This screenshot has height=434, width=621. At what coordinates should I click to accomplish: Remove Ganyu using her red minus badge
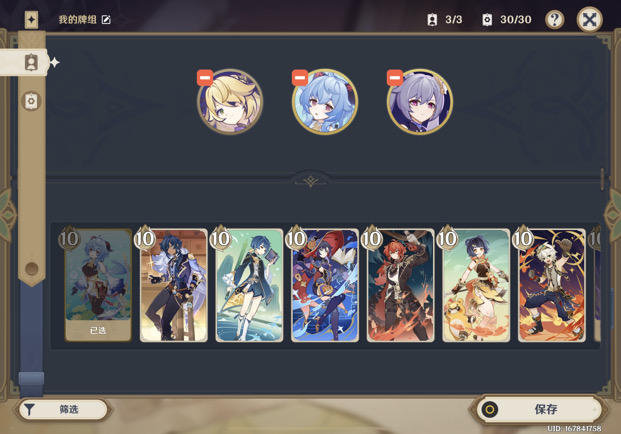[300, 78]
